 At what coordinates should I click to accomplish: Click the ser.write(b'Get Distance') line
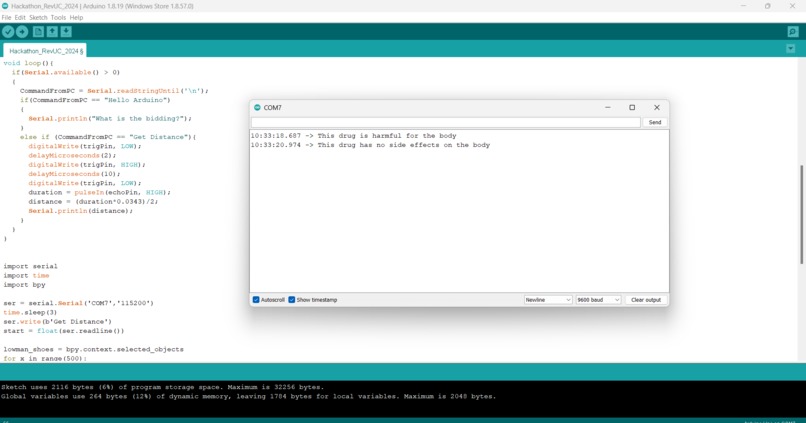coord(58,322)
